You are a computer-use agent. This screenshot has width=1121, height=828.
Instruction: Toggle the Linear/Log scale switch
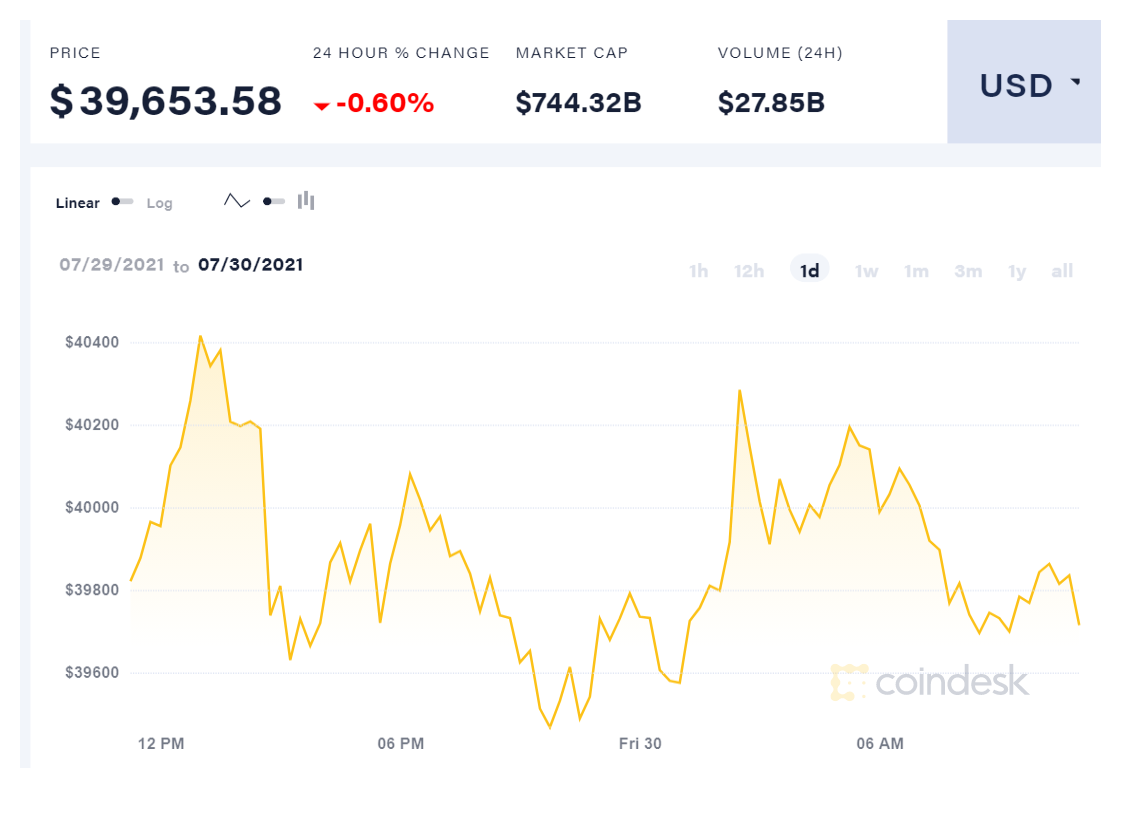point(122,202)
